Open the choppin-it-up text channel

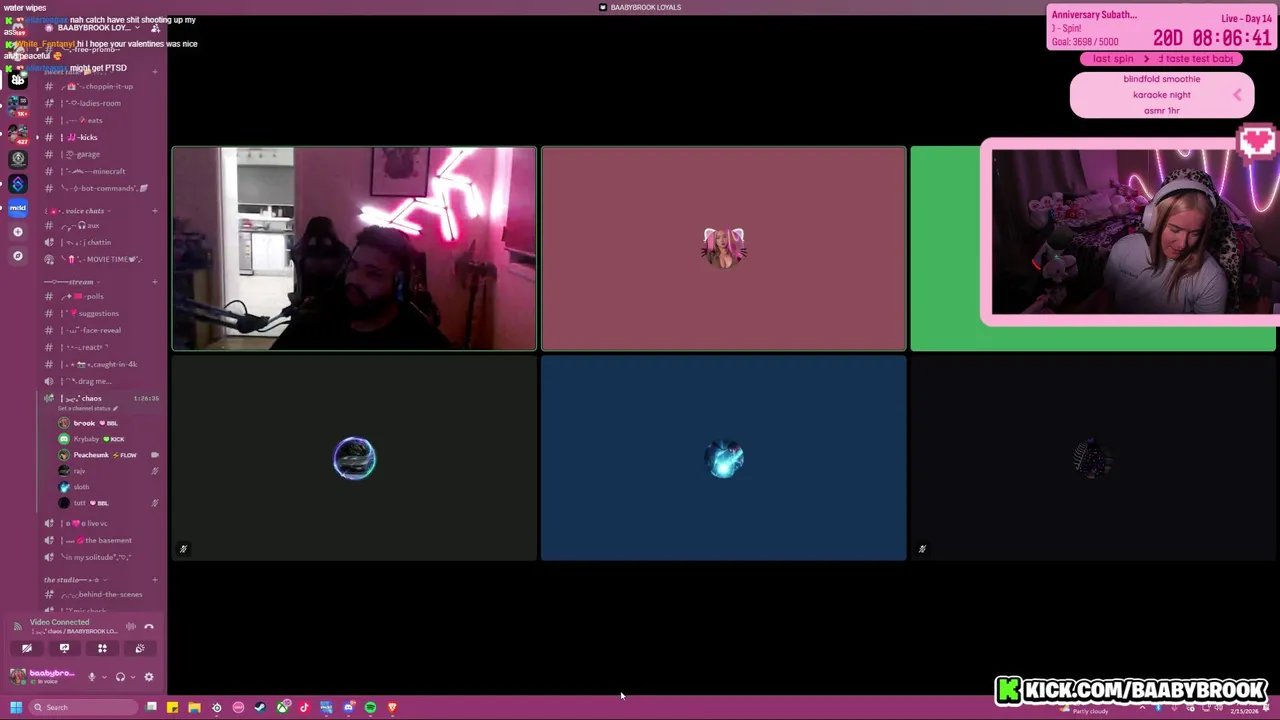click(x=100, y=86)
